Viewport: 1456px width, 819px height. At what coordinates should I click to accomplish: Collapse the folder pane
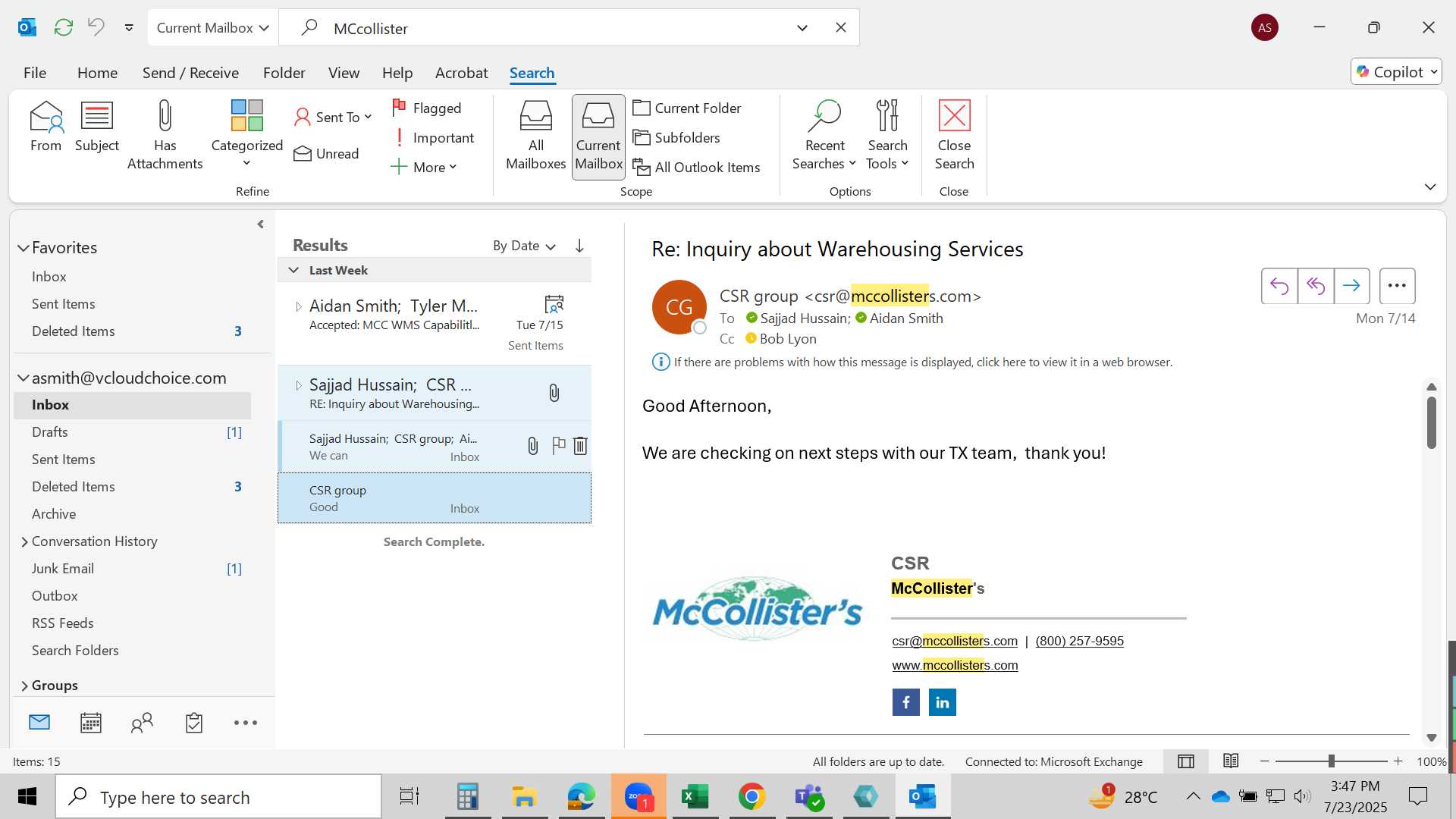pos(260,224)
